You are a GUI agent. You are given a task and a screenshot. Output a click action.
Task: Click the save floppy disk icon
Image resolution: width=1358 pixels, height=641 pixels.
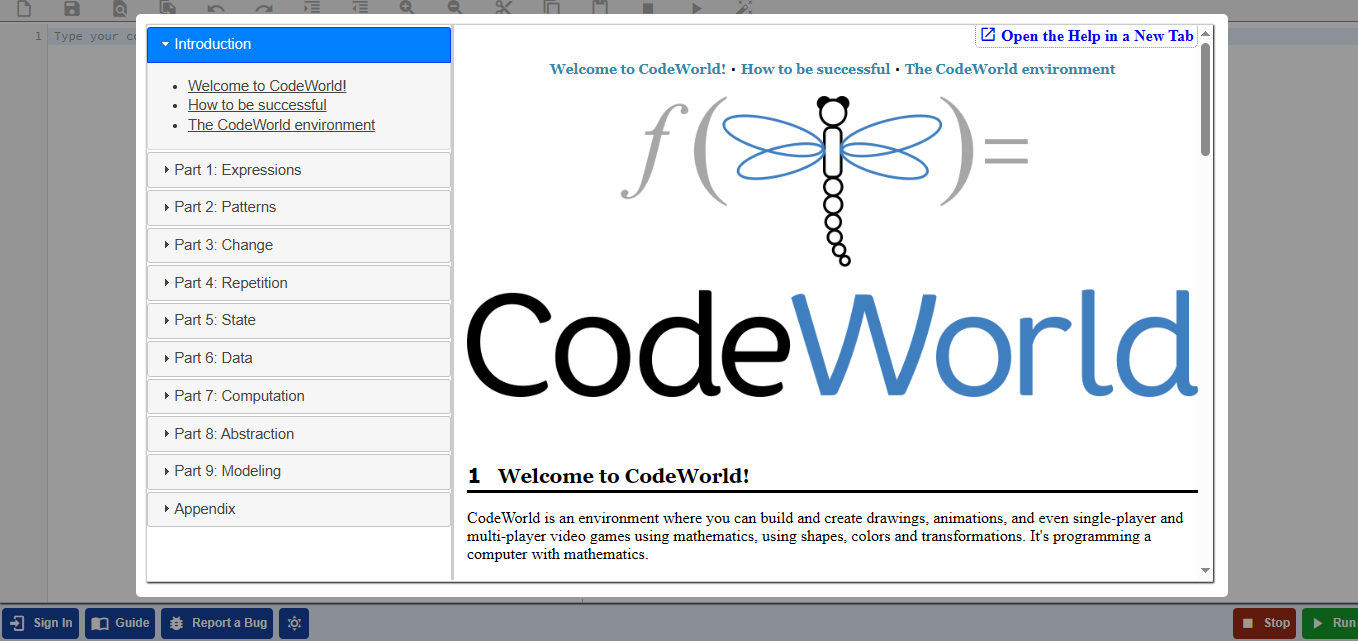pyautogui.click(x=71, y=7)
